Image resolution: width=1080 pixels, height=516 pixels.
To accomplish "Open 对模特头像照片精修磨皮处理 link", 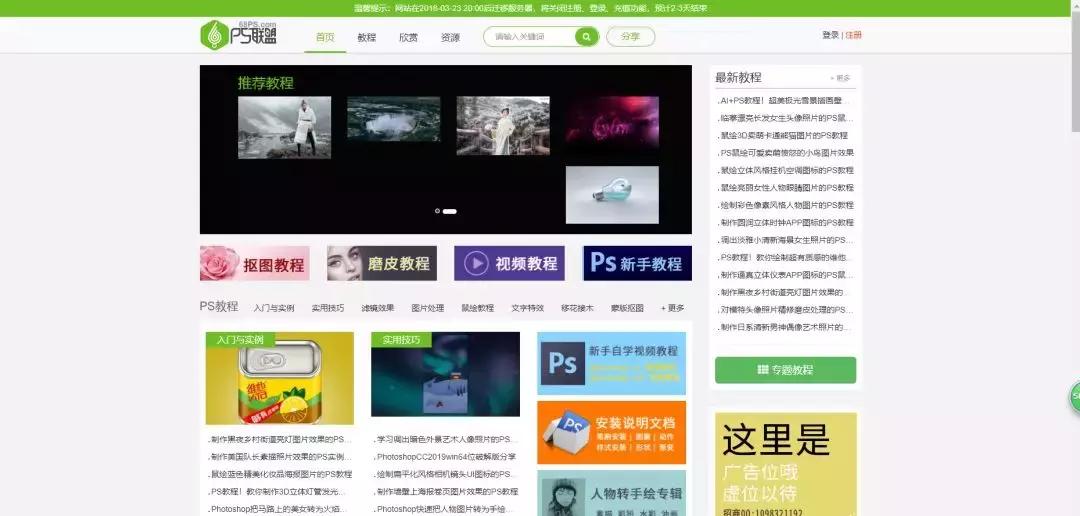I will coord(785,310).
